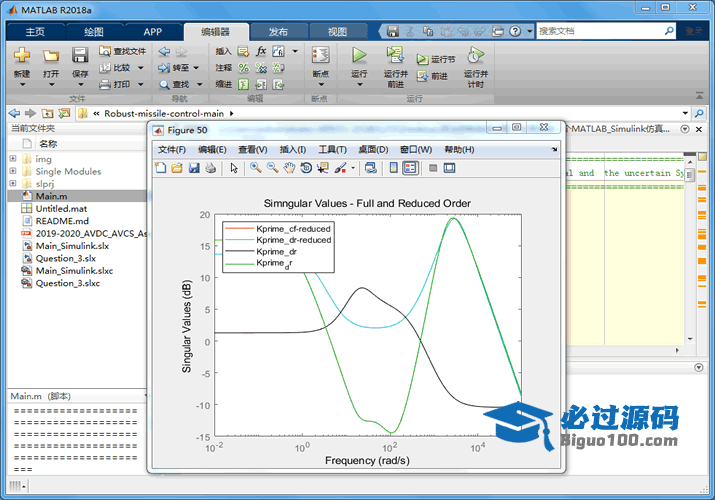Click Run and Advance icon
The height and width of the screenshot is (500, 715).
395,55
